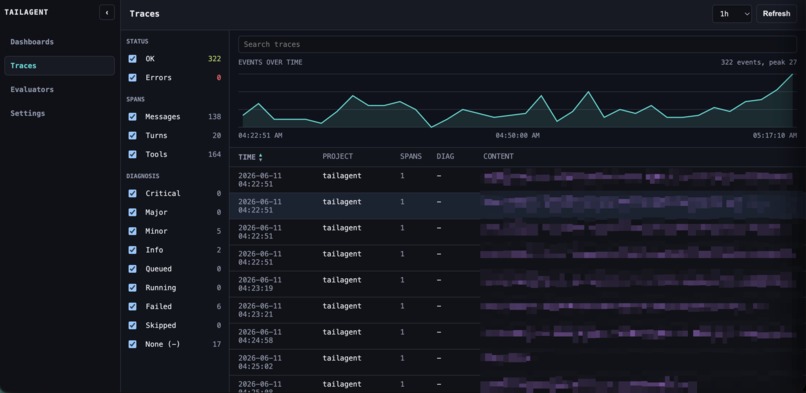The image size is (806, 393).
Task: Open the Evaluators page
Action: click(x=32, y=89)
